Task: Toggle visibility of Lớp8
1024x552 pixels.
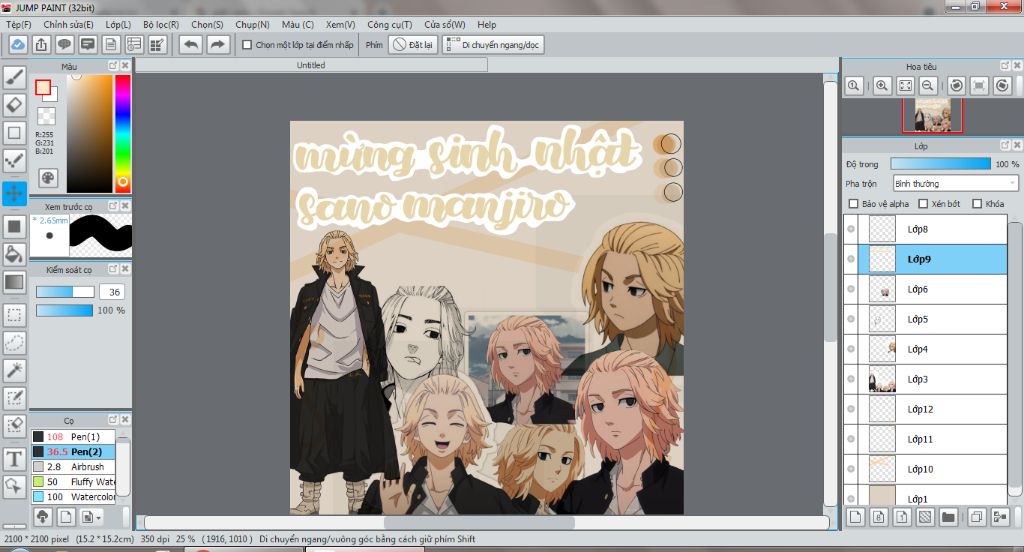Action: [x=851, y=229]
